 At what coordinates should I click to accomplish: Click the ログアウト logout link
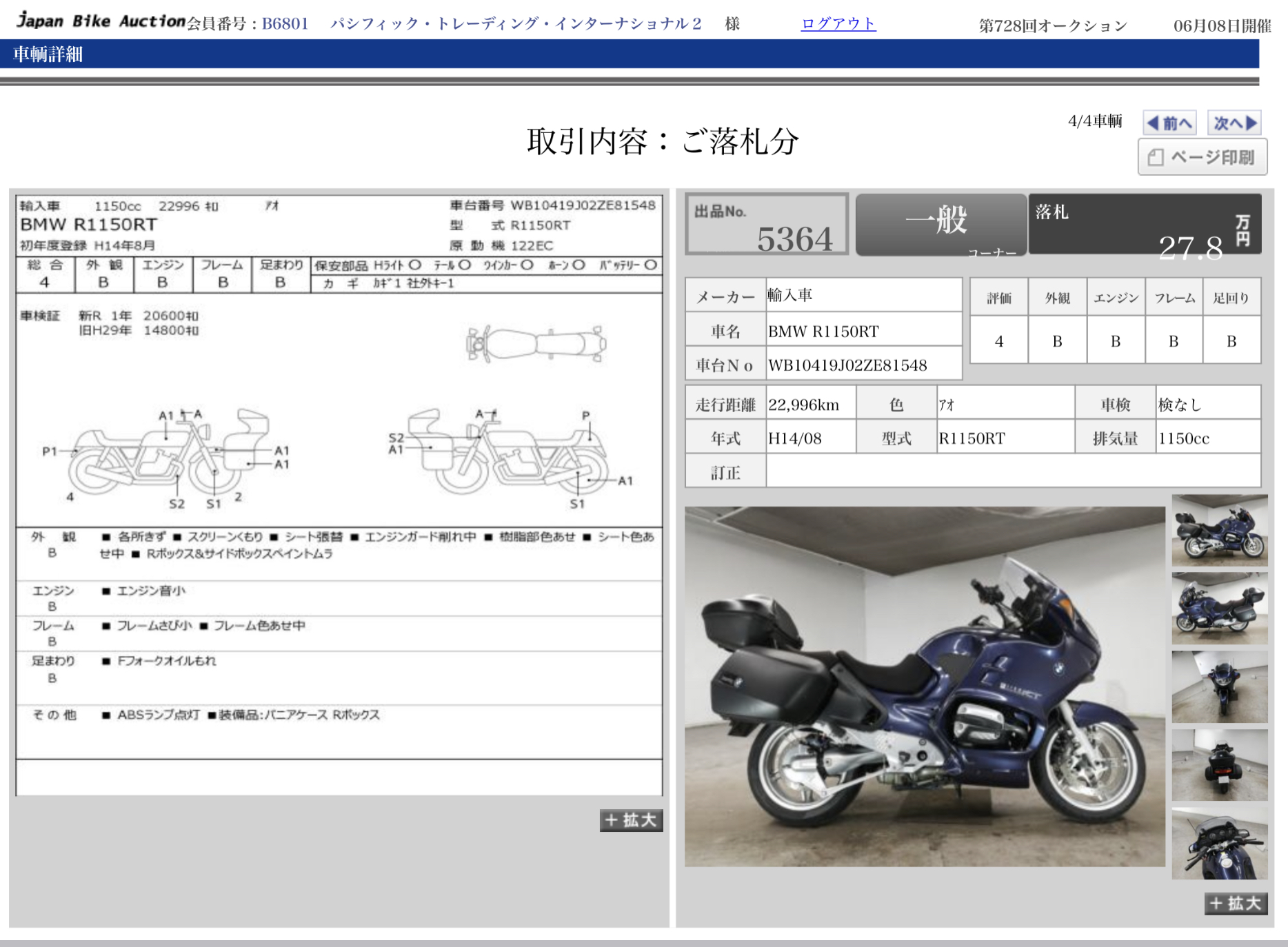(x=838, y=24)
